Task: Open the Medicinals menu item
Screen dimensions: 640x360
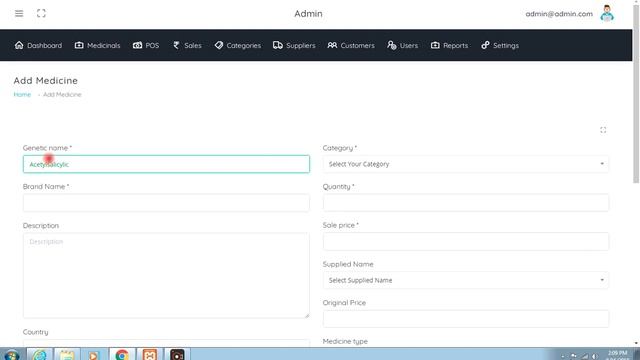Action: [x=98, y=45]
